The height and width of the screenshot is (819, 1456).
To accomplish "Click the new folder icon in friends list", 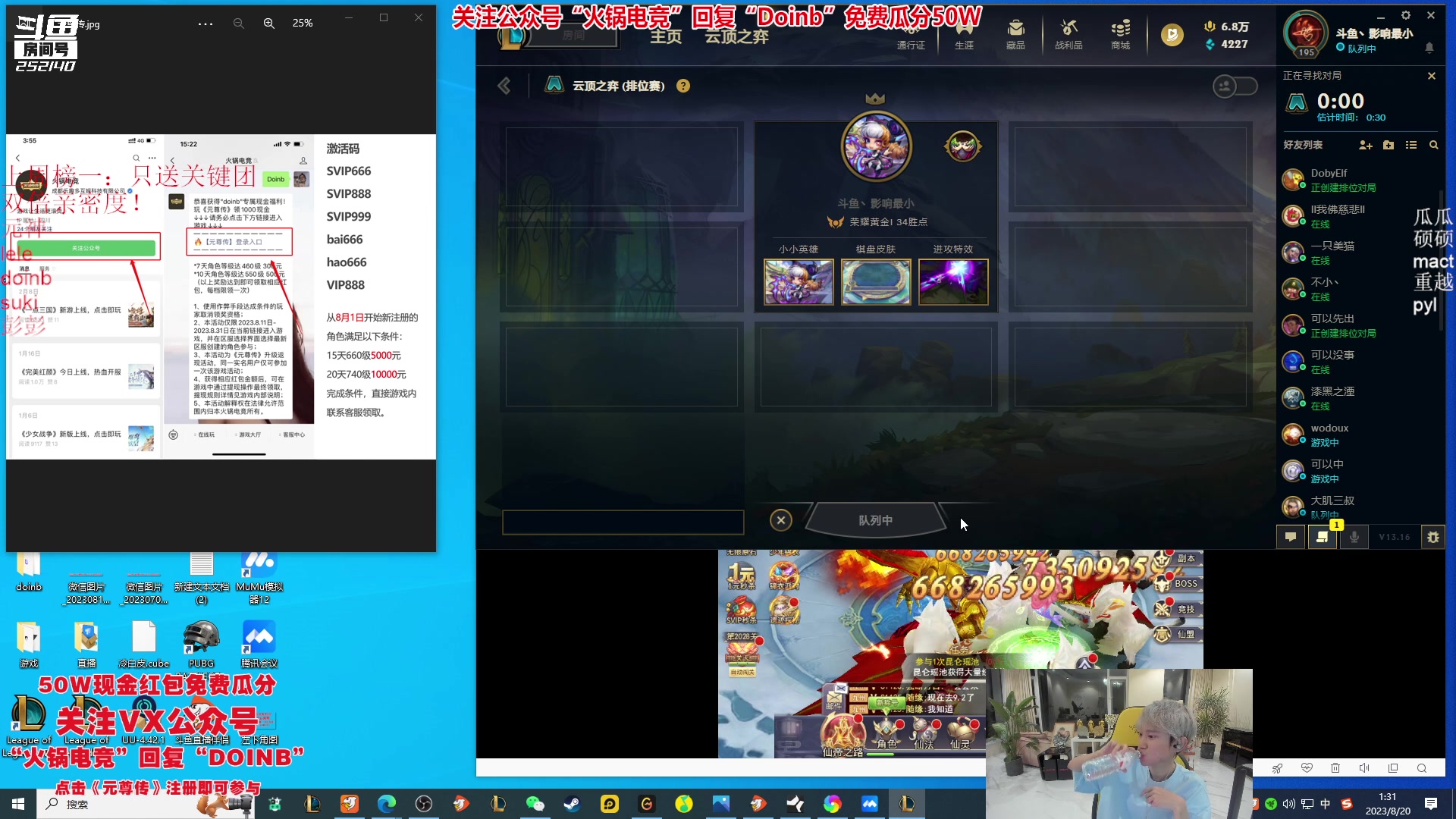I will coord(1389,145).
